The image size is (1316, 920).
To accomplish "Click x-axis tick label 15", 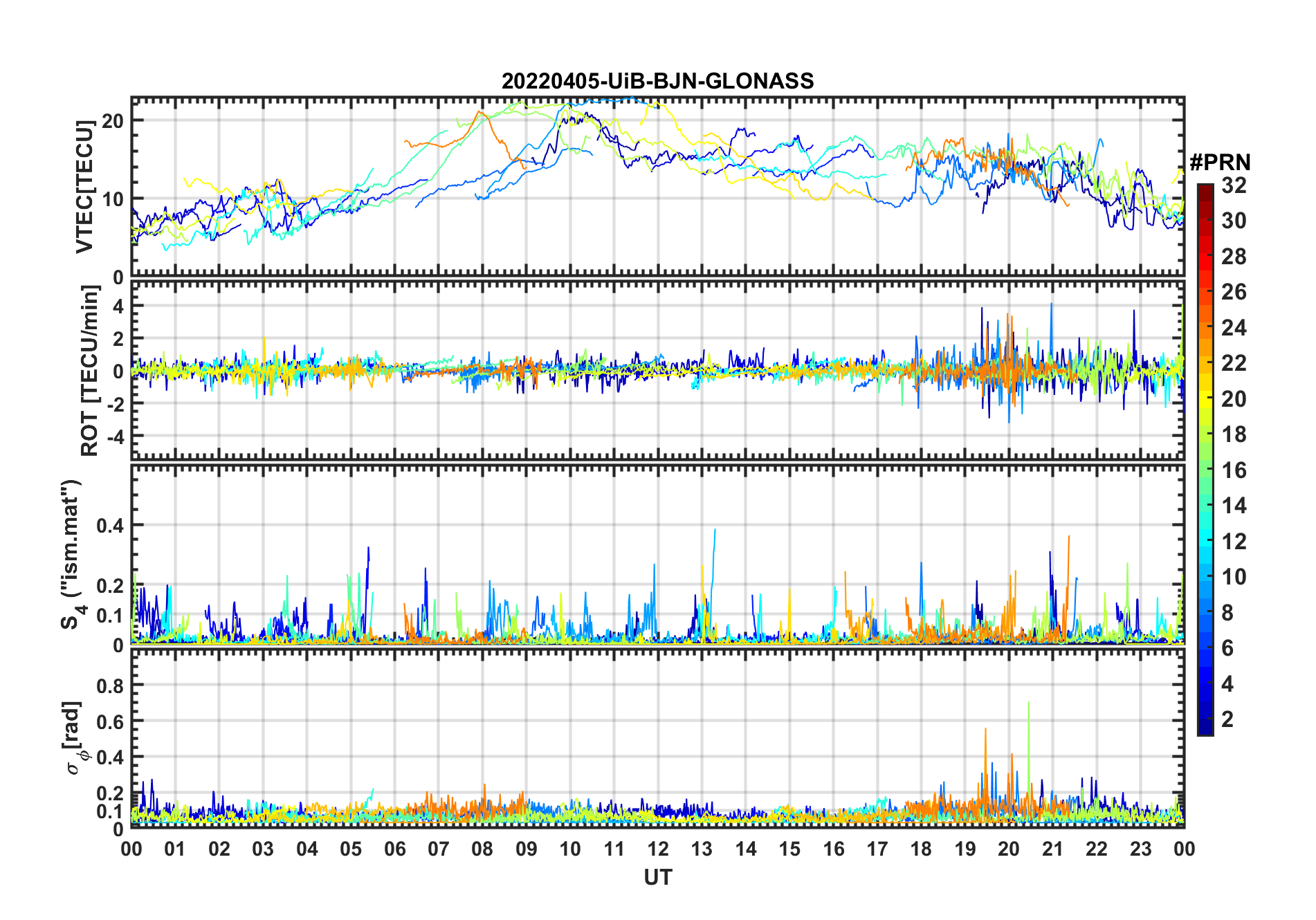I will click(x=789, y=849).
